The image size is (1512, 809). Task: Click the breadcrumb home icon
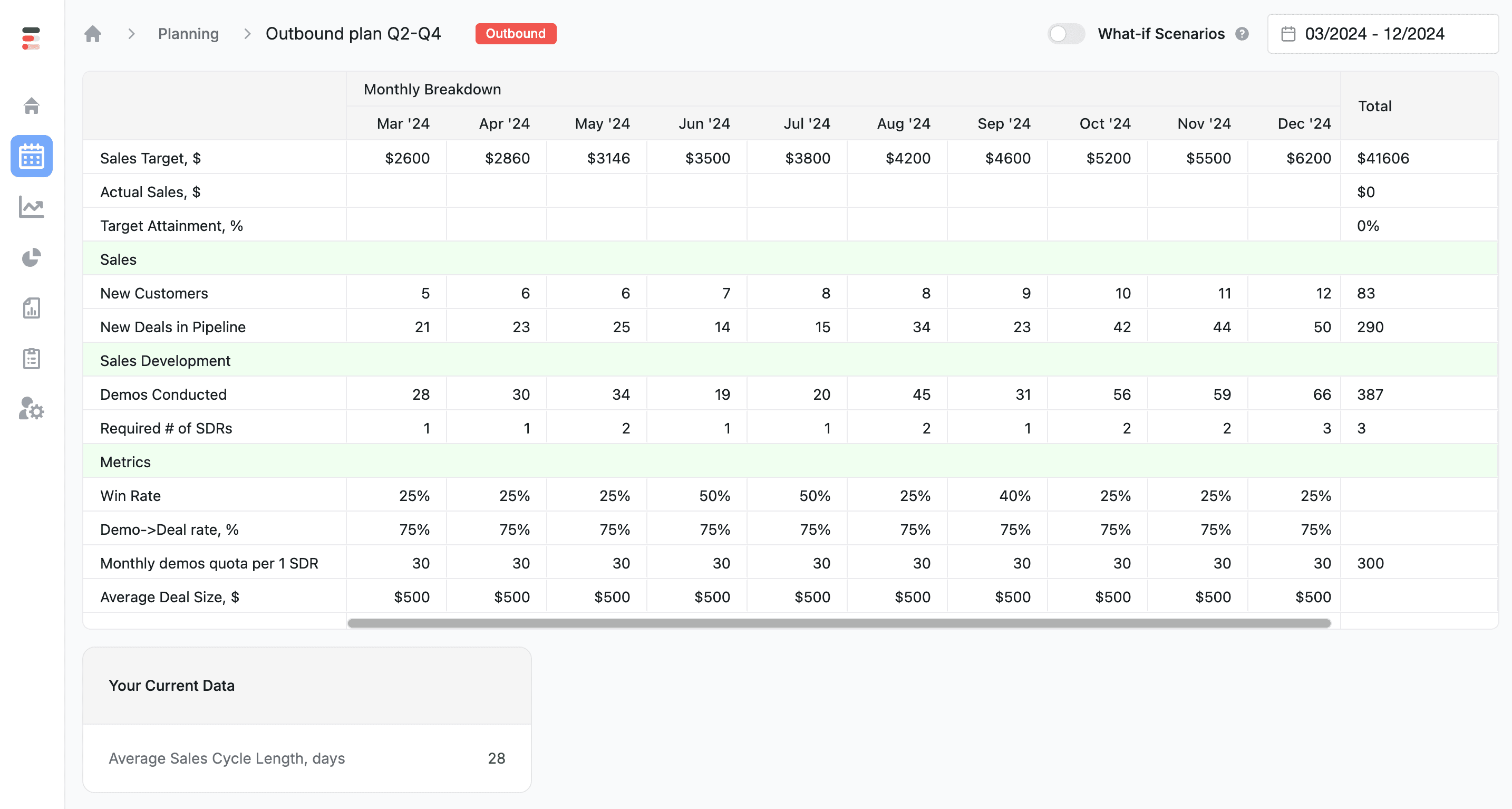coord(93,33)
